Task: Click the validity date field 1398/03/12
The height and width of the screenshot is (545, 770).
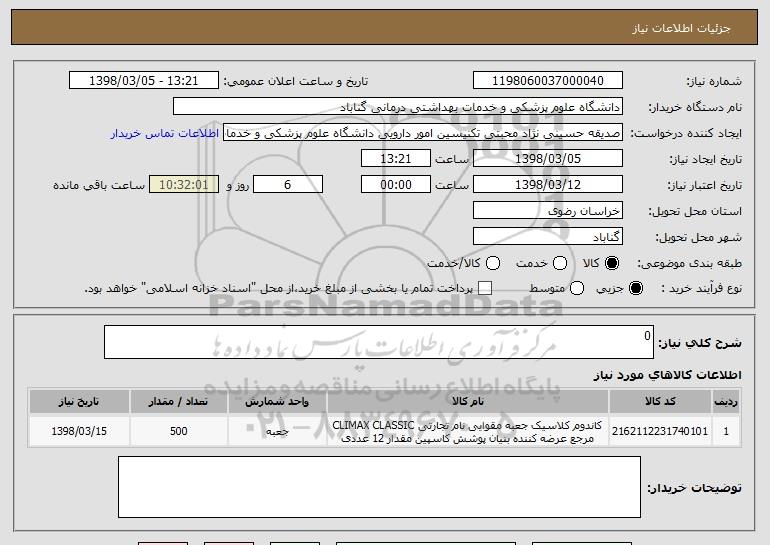Action: [x=548, y=185]
